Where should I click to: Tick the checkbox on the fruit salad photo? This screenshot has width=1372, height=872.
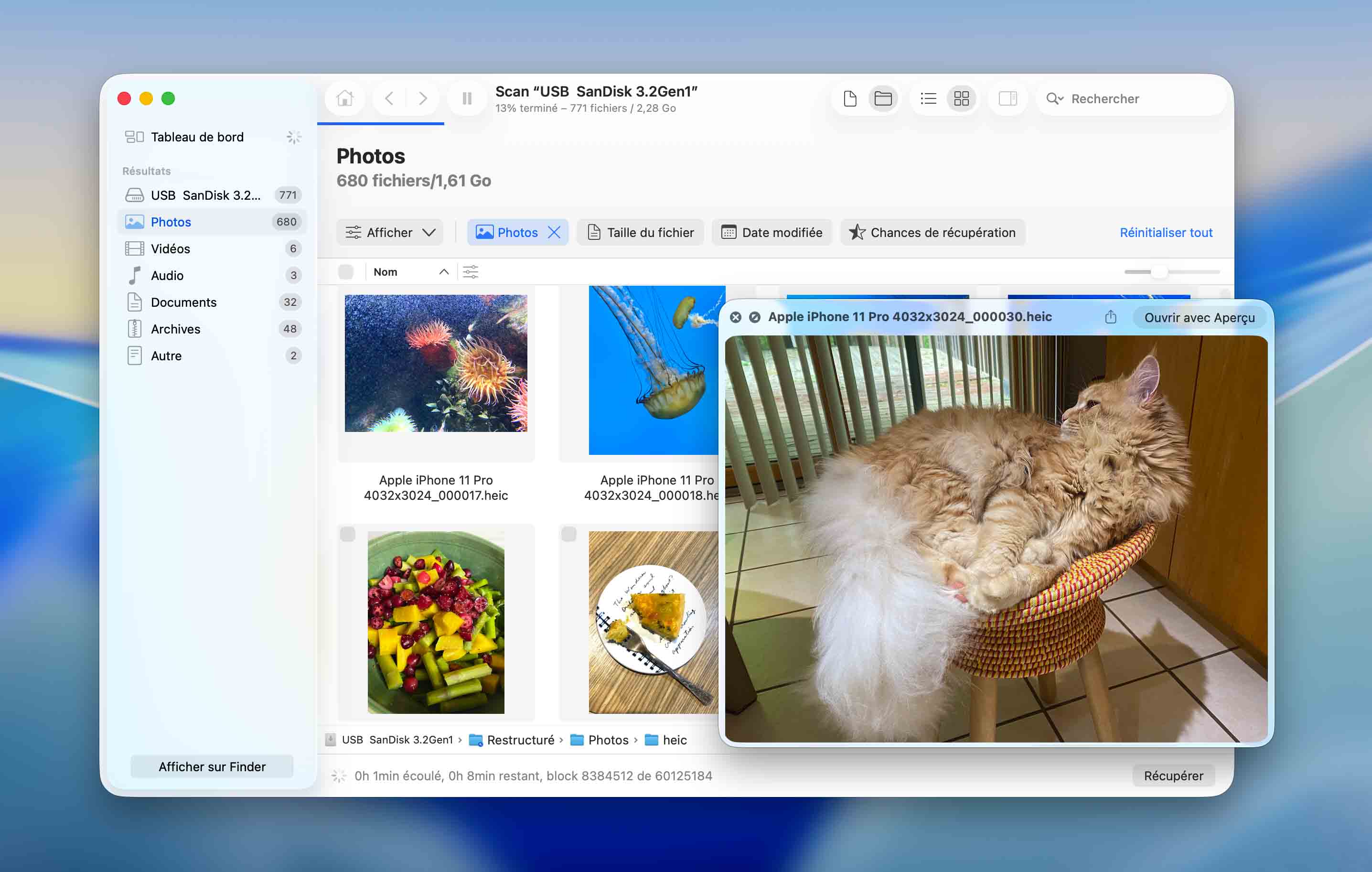pyautogui.click(x=348, y=534)
